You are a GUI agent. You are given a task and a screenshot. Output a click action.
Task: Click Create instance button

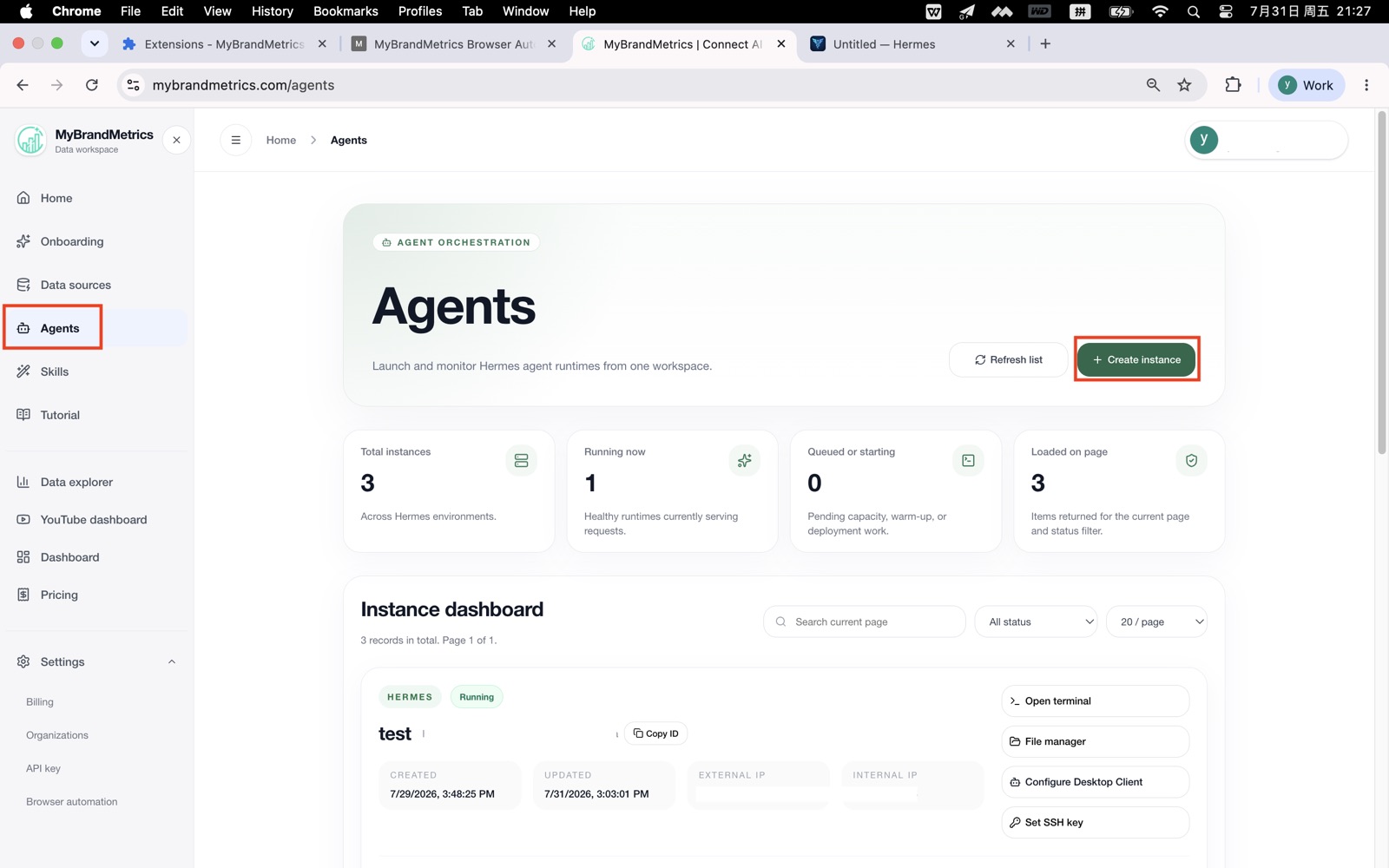(1136, 359)
